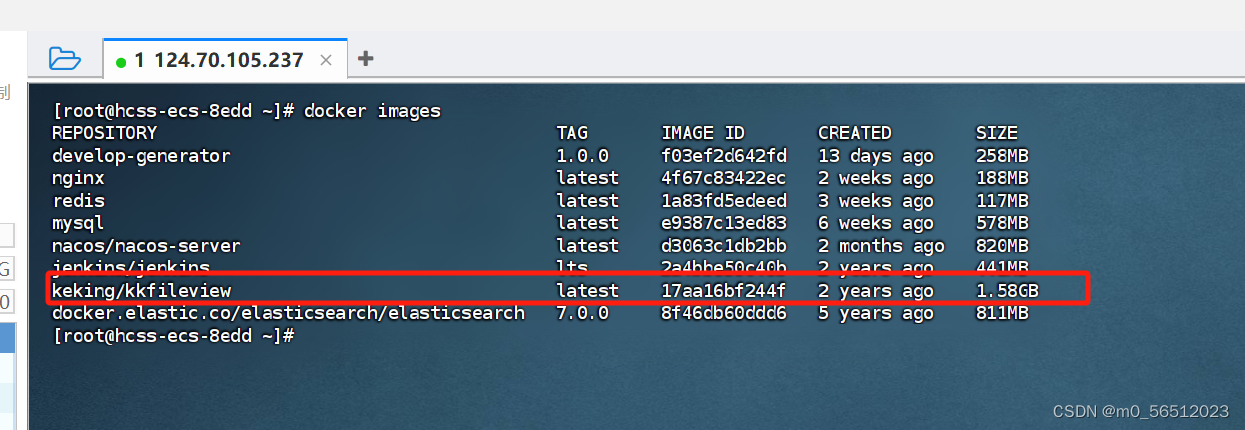1245x430 pixels.
Task: Click the '2 months ago' created value
Action: tap(881, 246)
